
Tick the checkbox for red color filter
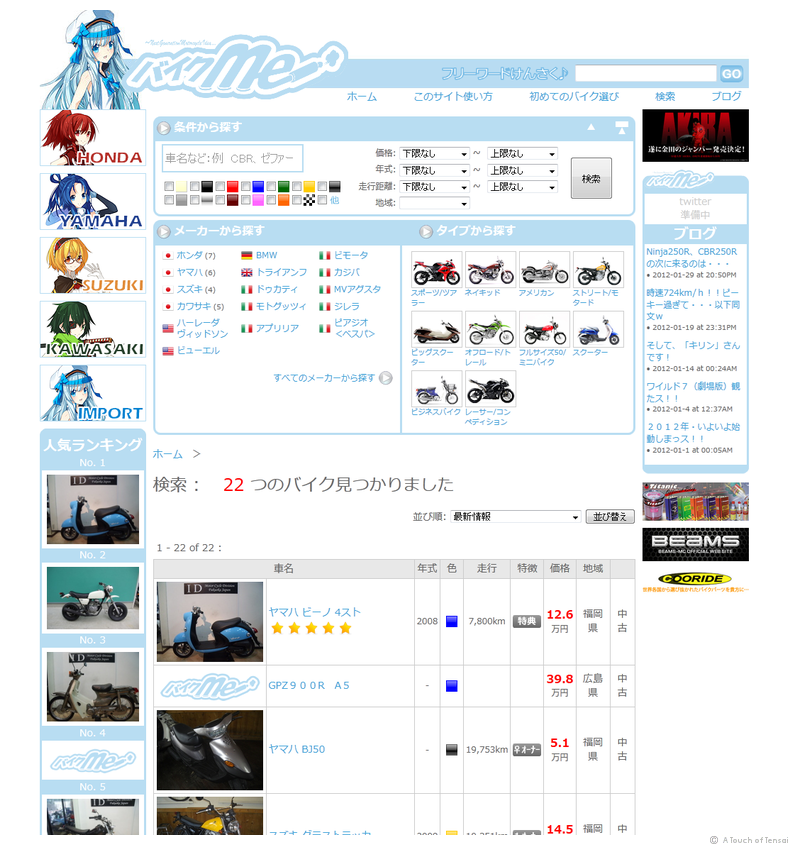click(220, 186)
